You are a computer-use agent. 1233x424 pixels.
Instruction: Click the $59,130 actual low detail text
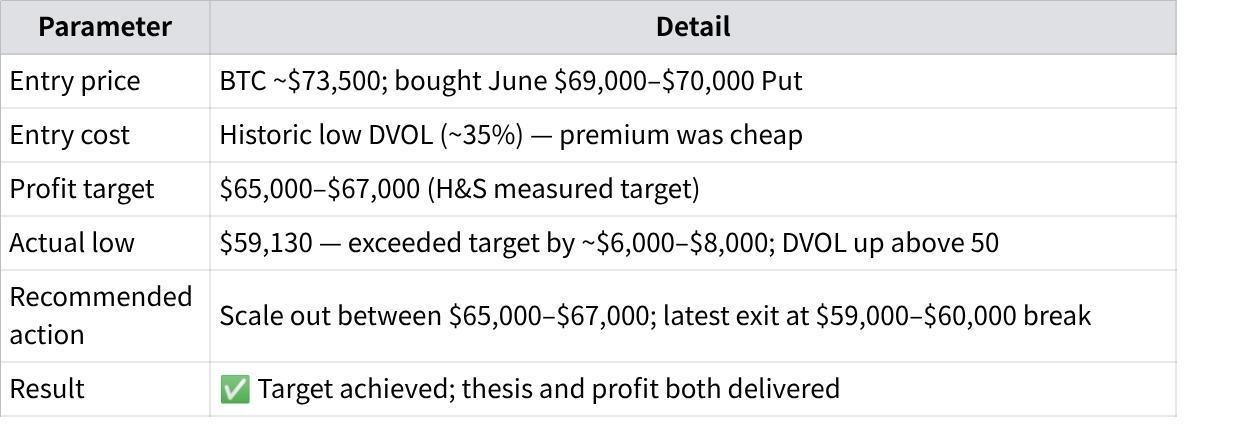point(608,243)
